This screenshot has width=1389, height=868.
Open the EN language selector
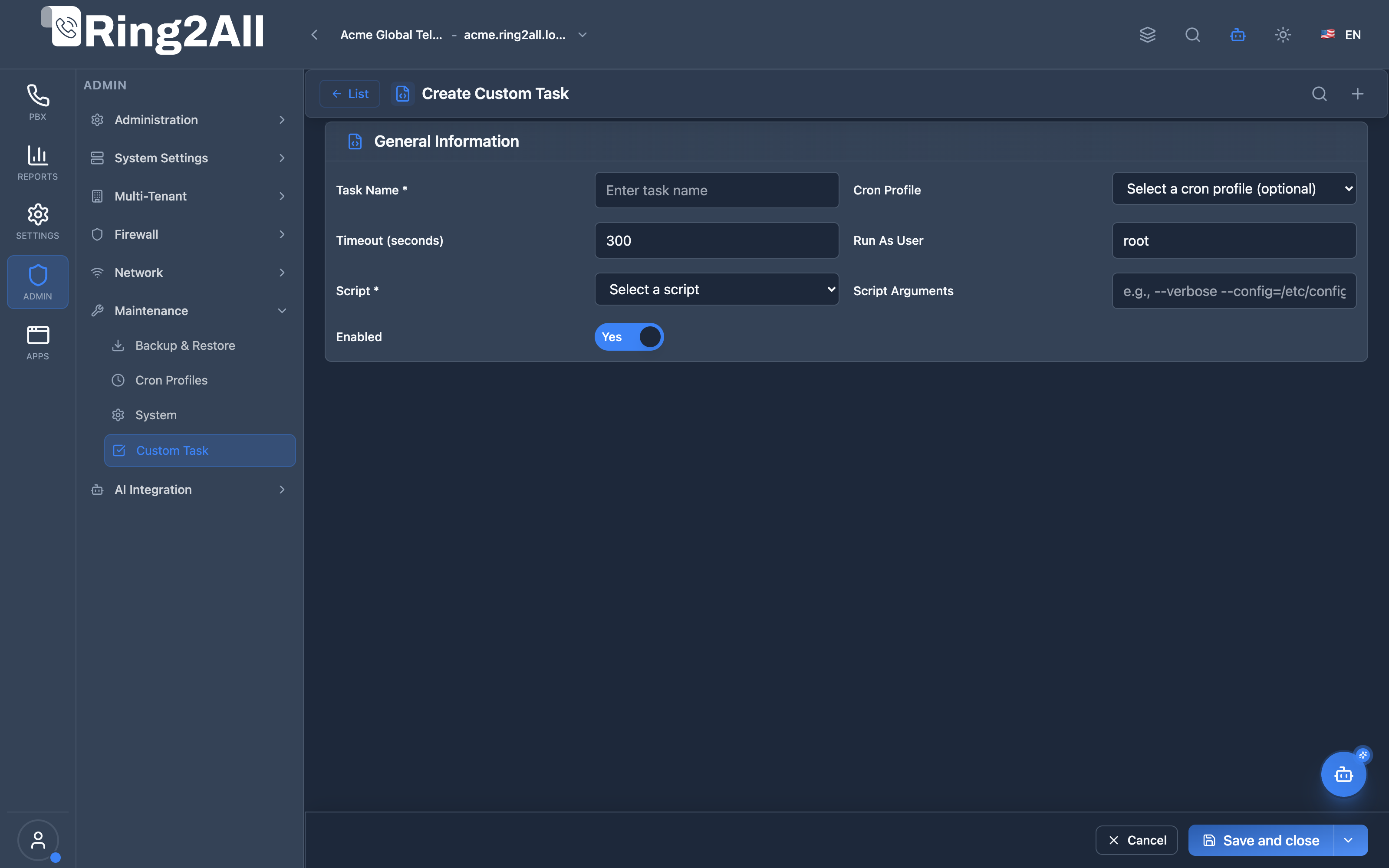point(1341,34)
